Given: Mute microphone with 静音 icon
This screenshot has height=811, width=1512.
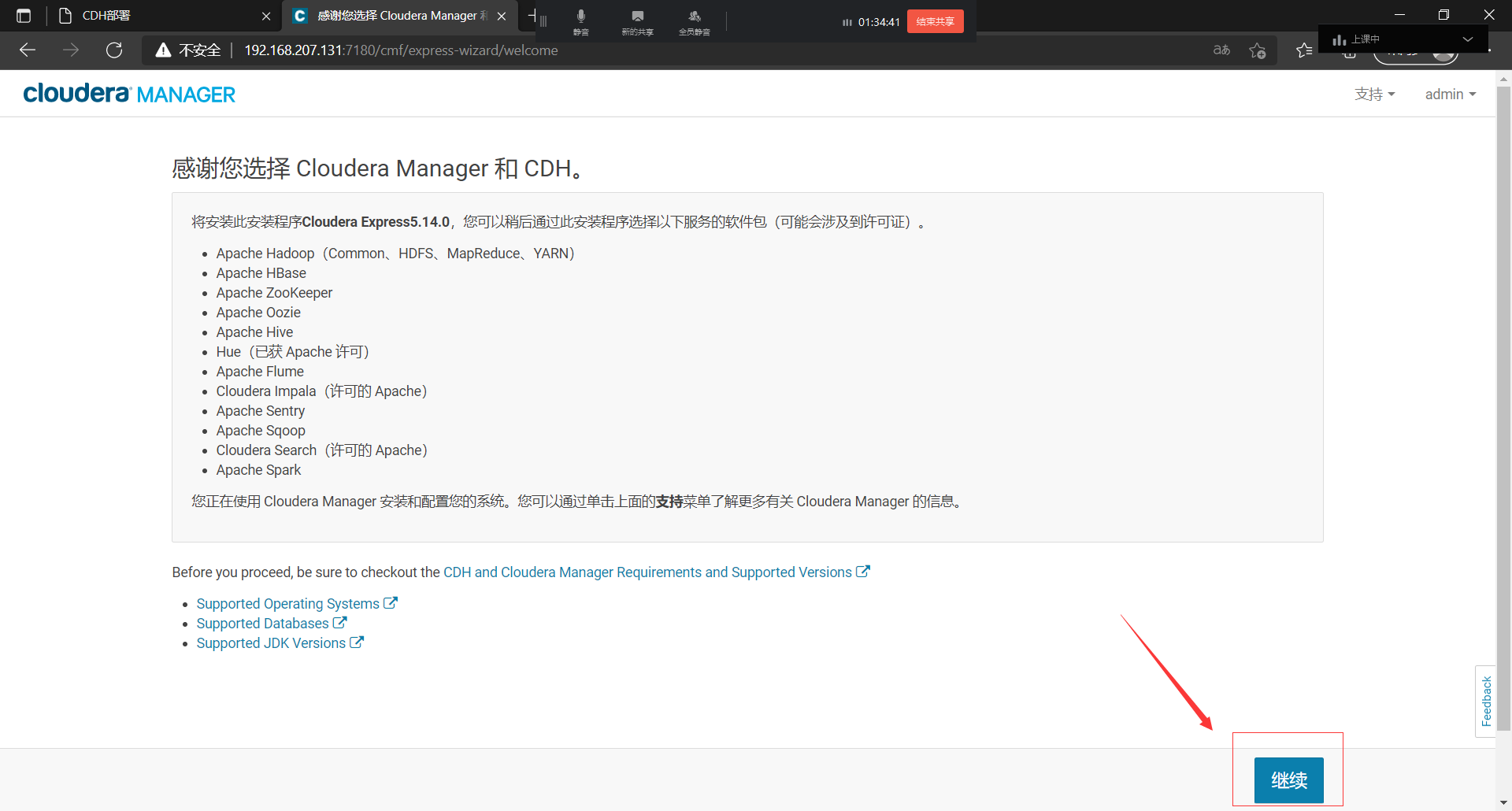Looking at the screenshot, I should 581,21.
